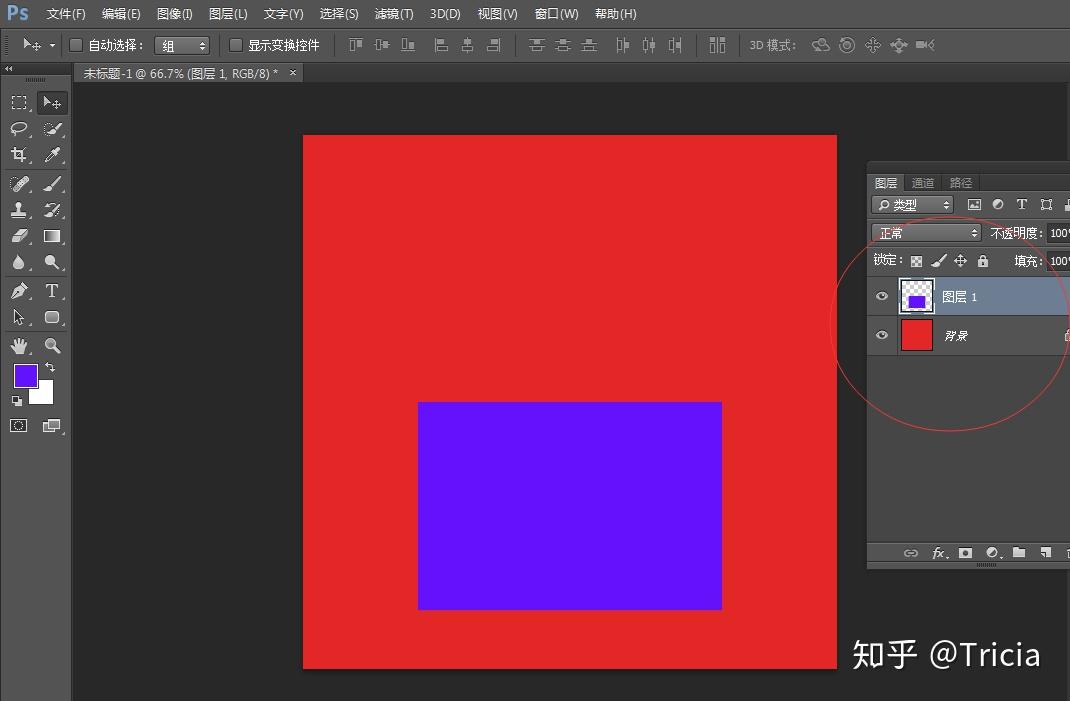The image size is (1070, 701).
Task: Choose the Path Selection tool
Action: click(19, 317)
